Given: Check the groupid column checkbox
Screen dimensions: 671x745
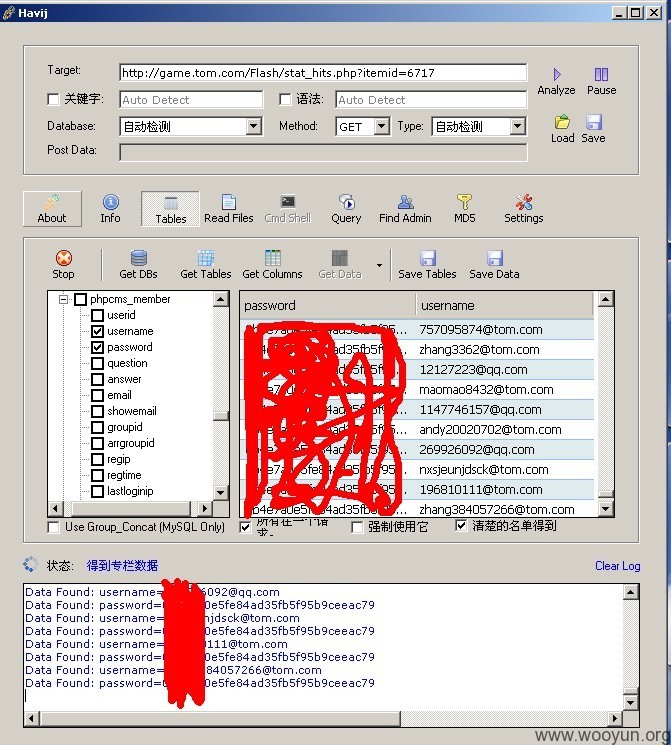Looking at the screenshot, I should tap(97, 427).
